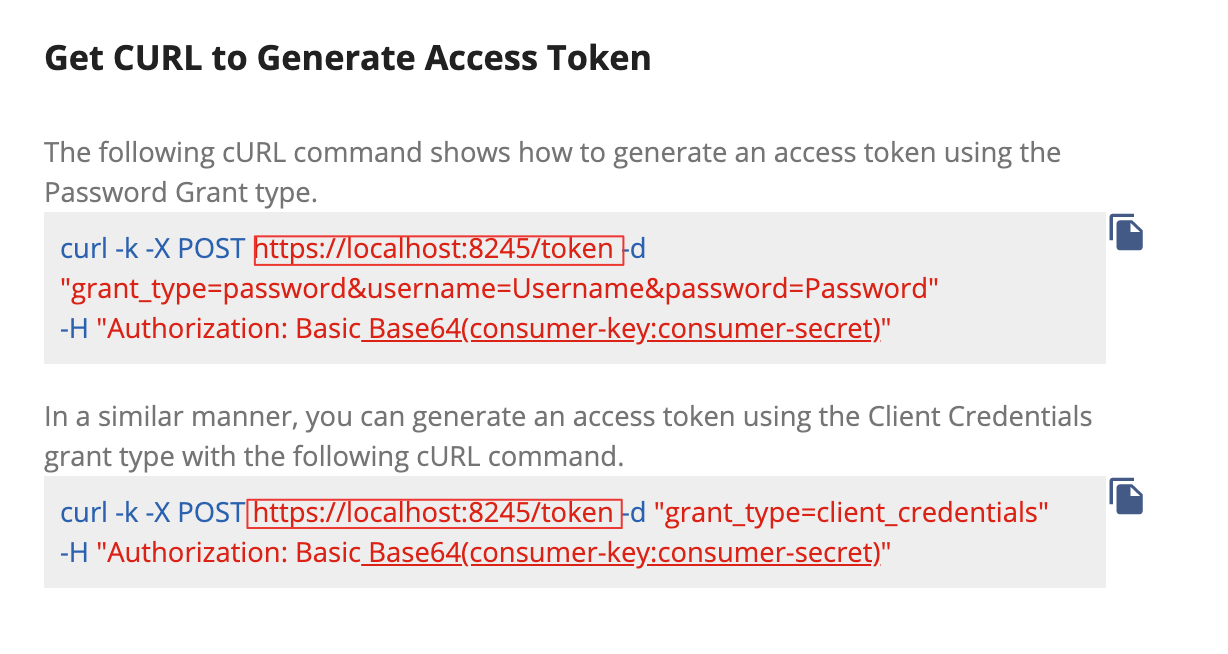Click 'curl -k -X POST' in the first code block
Image resolution: width=1228 pixels, height=654 pixels.
click(x=152, y=248)
